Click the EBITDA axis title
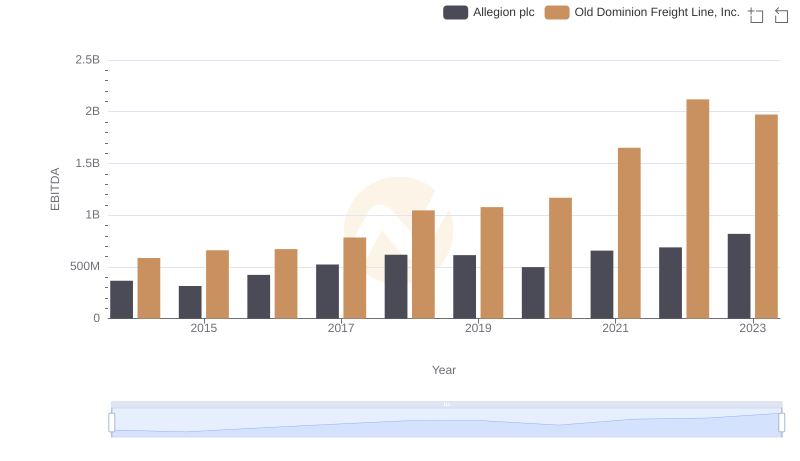 [55, 189]
